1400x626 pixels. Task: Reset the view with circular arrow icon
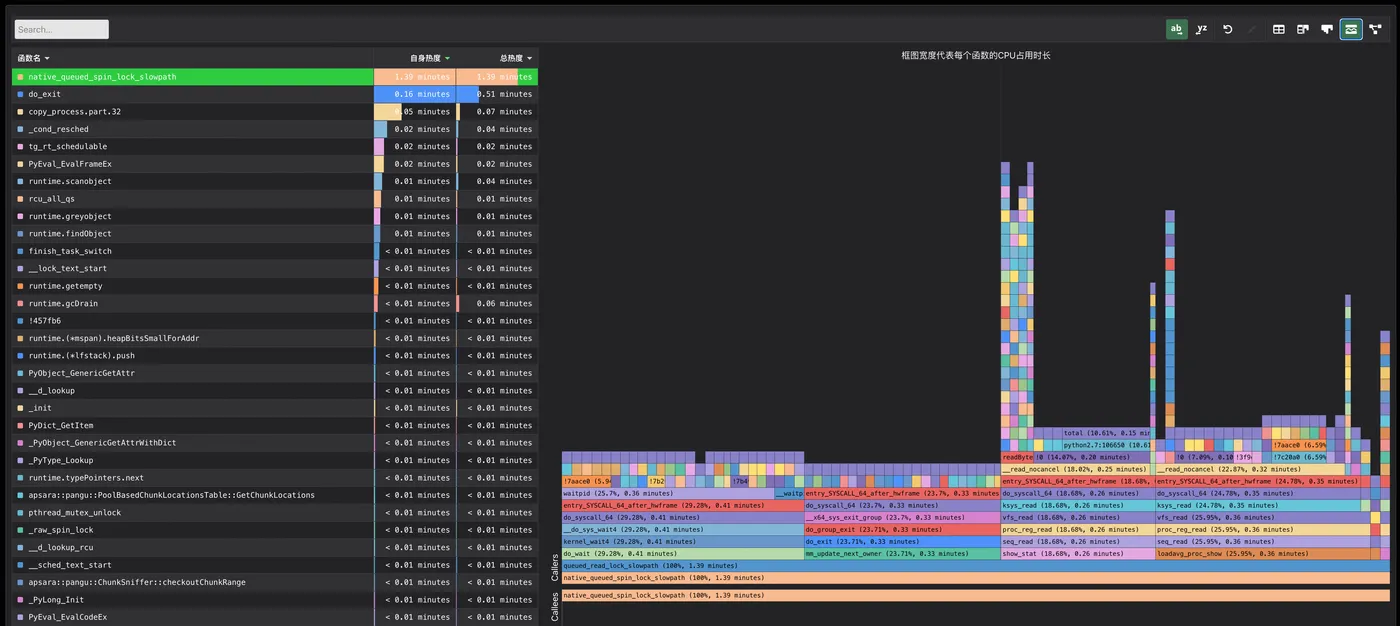click(1227, 29)
